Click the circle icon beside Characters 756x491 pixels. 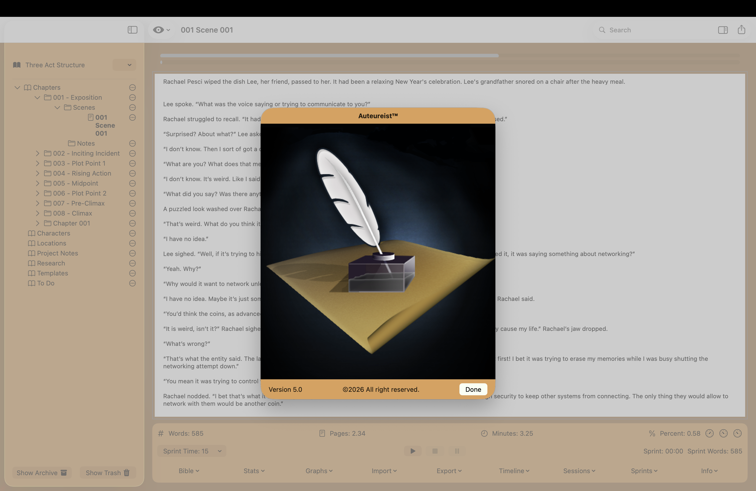point(132,233)
